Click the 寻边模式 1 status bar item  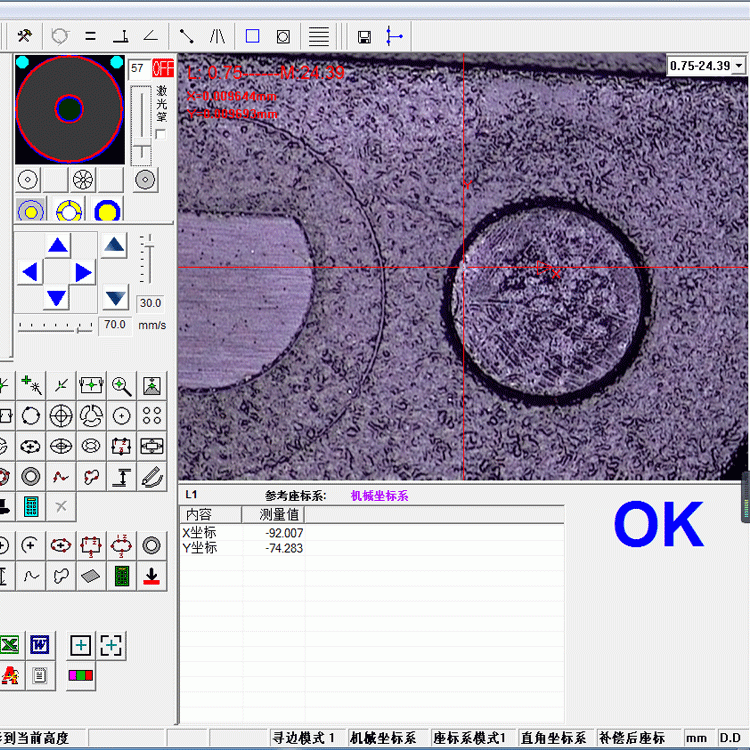coord(305,738)
